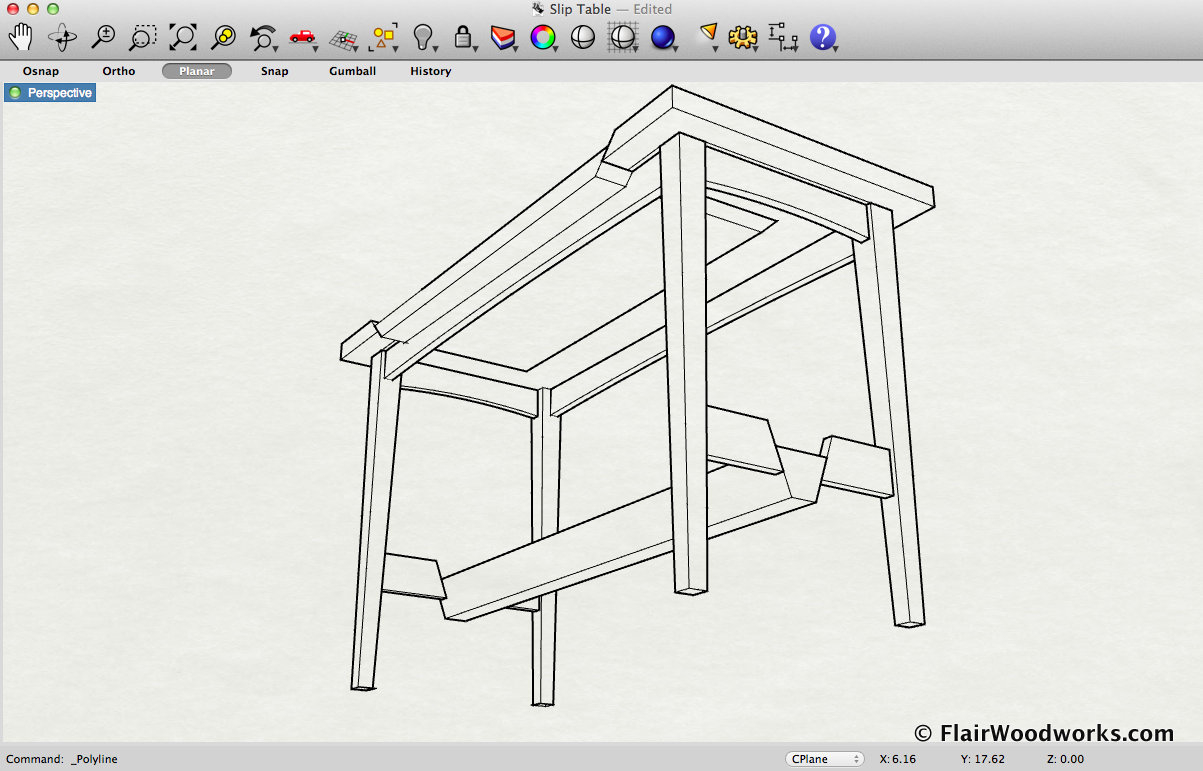Screen dimensions: 1203x771
Task: Enable Ortho mode
Action: pos(119,71)
